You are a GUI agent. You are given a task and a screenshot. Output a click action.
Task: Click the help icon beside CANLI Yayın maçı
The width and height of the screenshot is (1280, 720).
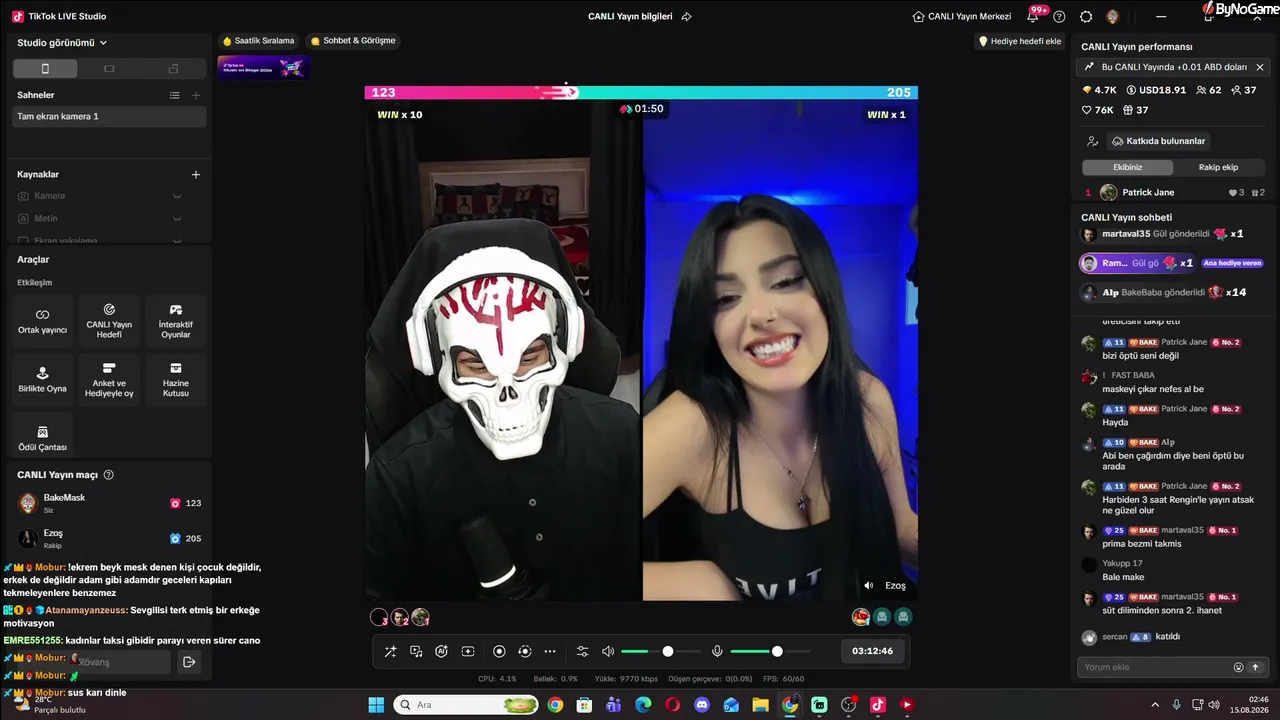click(x=109, y=475)
